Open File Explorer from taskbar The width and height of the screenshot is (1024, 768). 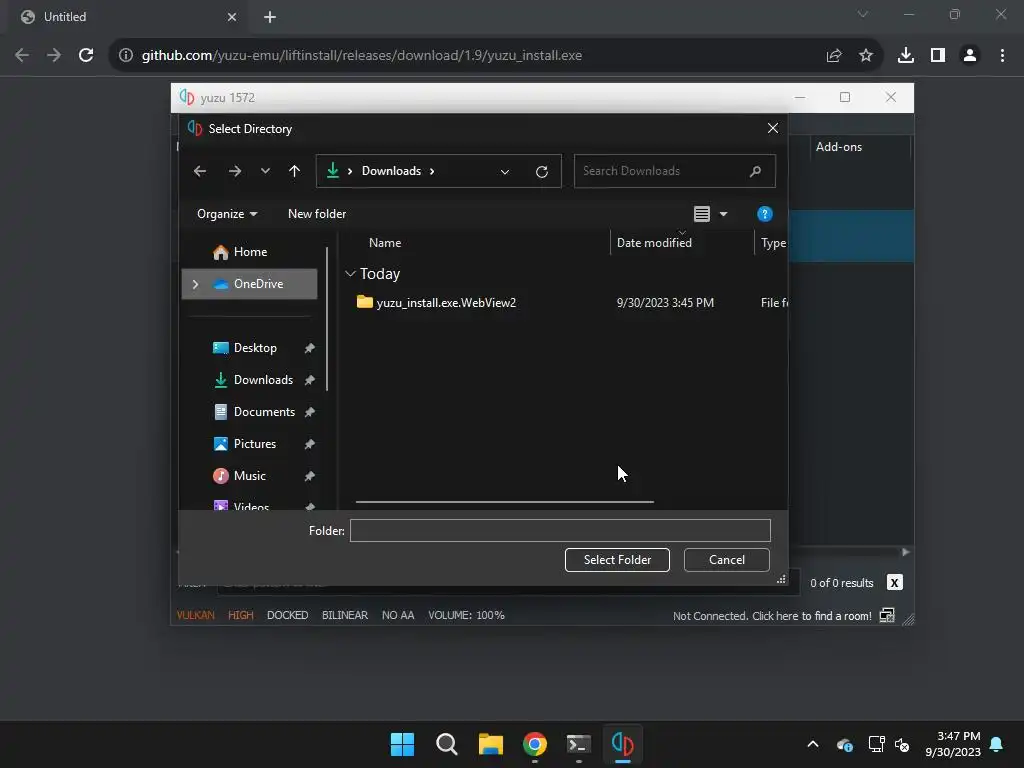(x=490, y=744)
